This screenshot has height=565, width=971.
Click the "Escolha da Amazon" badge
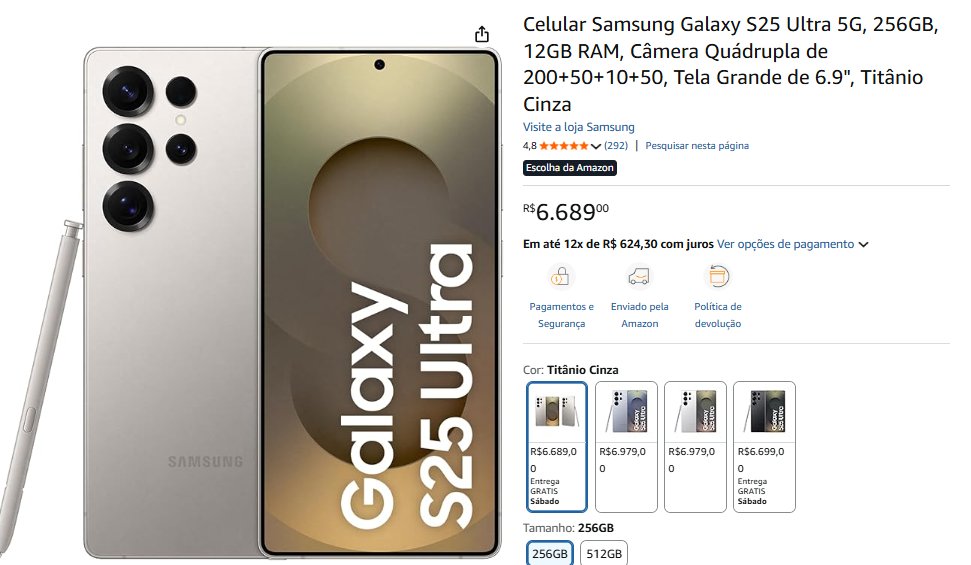570,168
